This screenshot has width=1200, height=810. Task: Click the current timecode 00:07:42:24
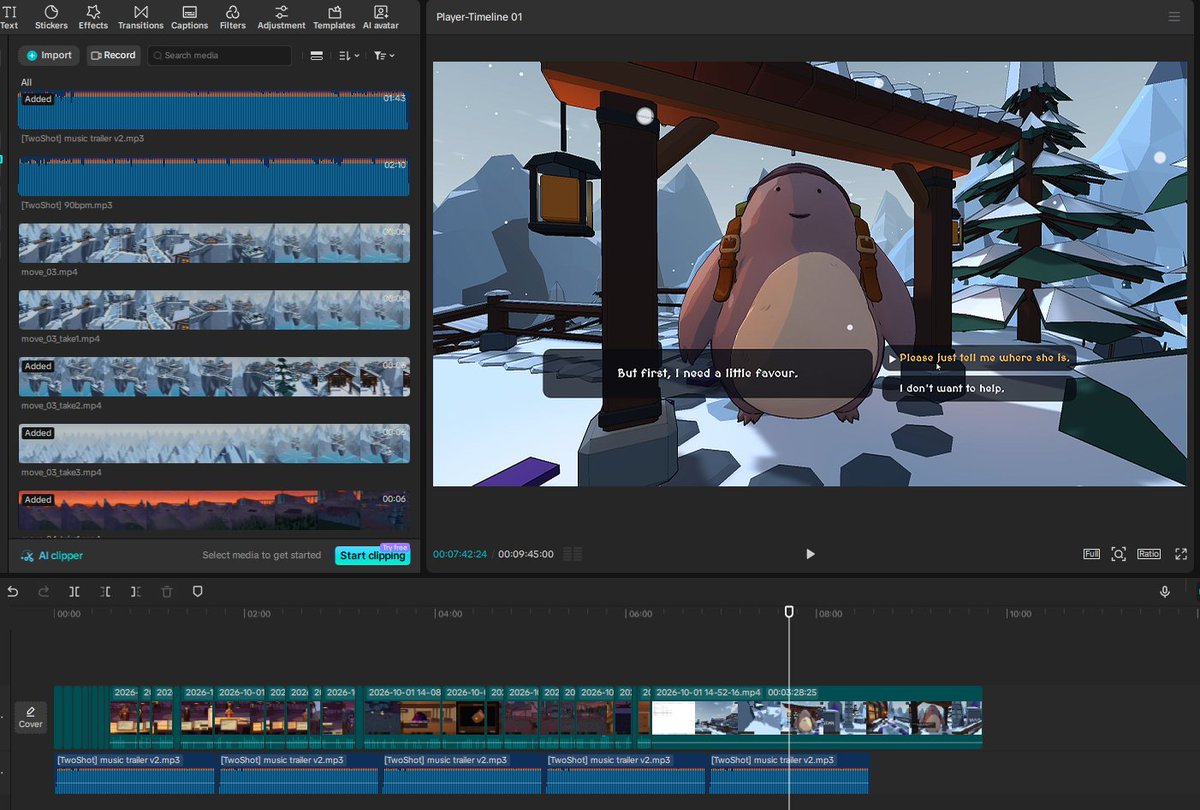[460, 554]
